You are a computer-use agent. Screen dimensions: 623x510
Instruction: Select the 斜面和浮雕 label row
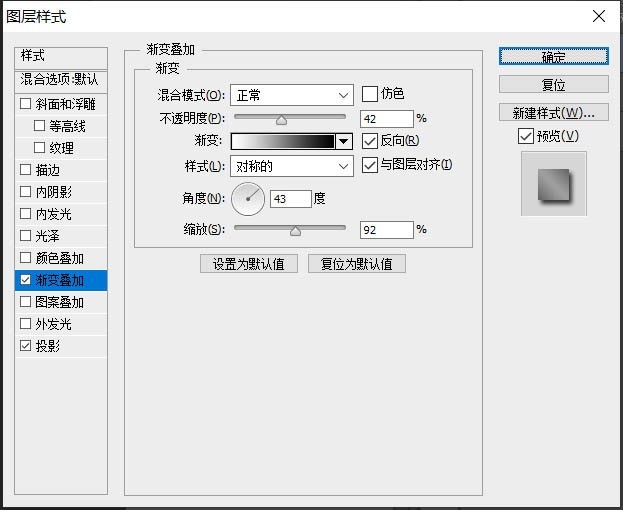[x=61, y=104]
